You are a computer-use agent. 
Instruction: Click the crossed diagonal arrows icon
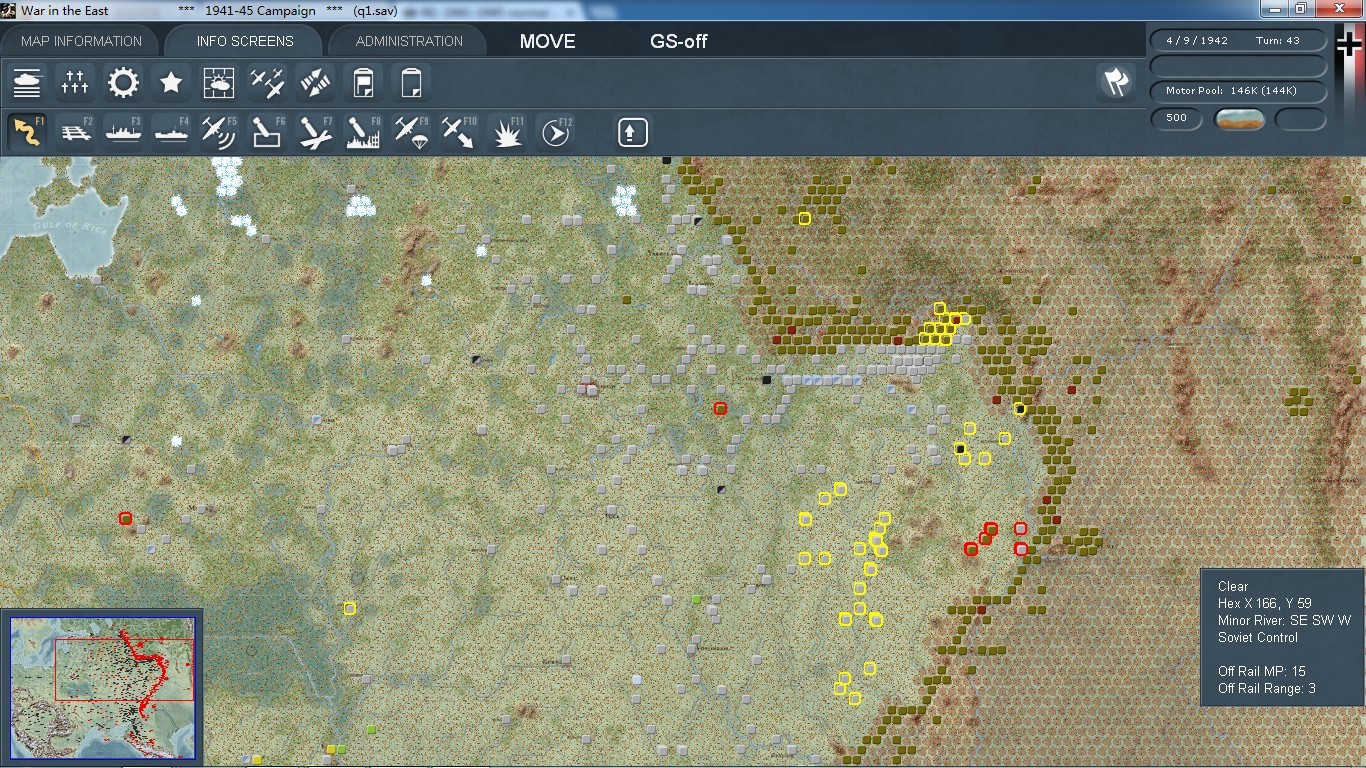point(315,83)
